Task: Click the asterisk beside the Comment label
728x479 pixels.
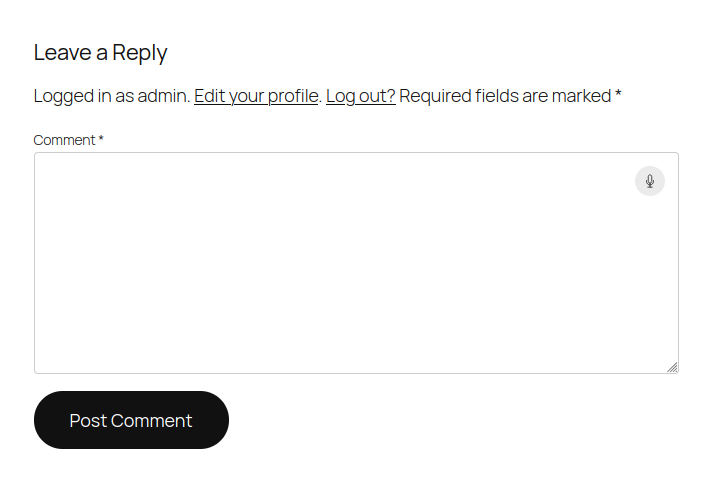Action: coord(101,139)
